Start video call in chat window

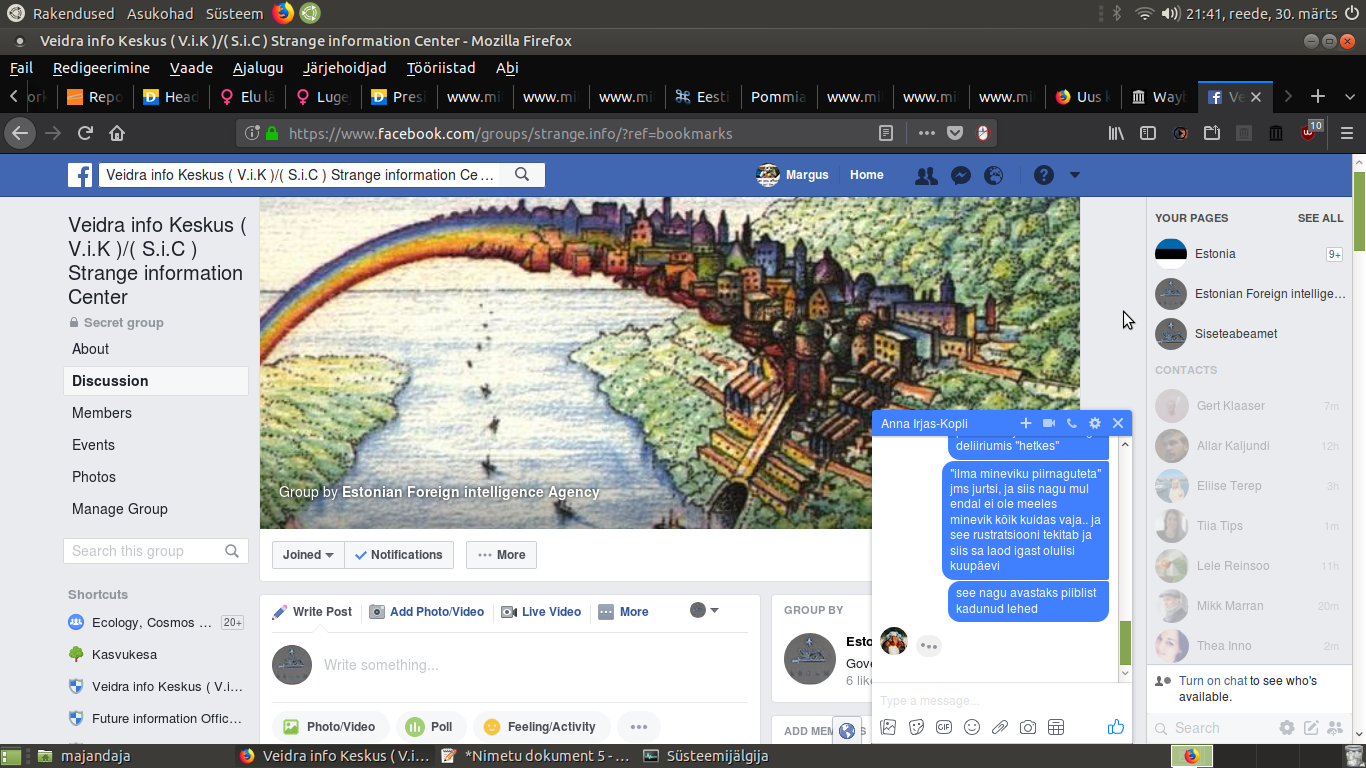pyautogui.click(x=1049, y=423)
